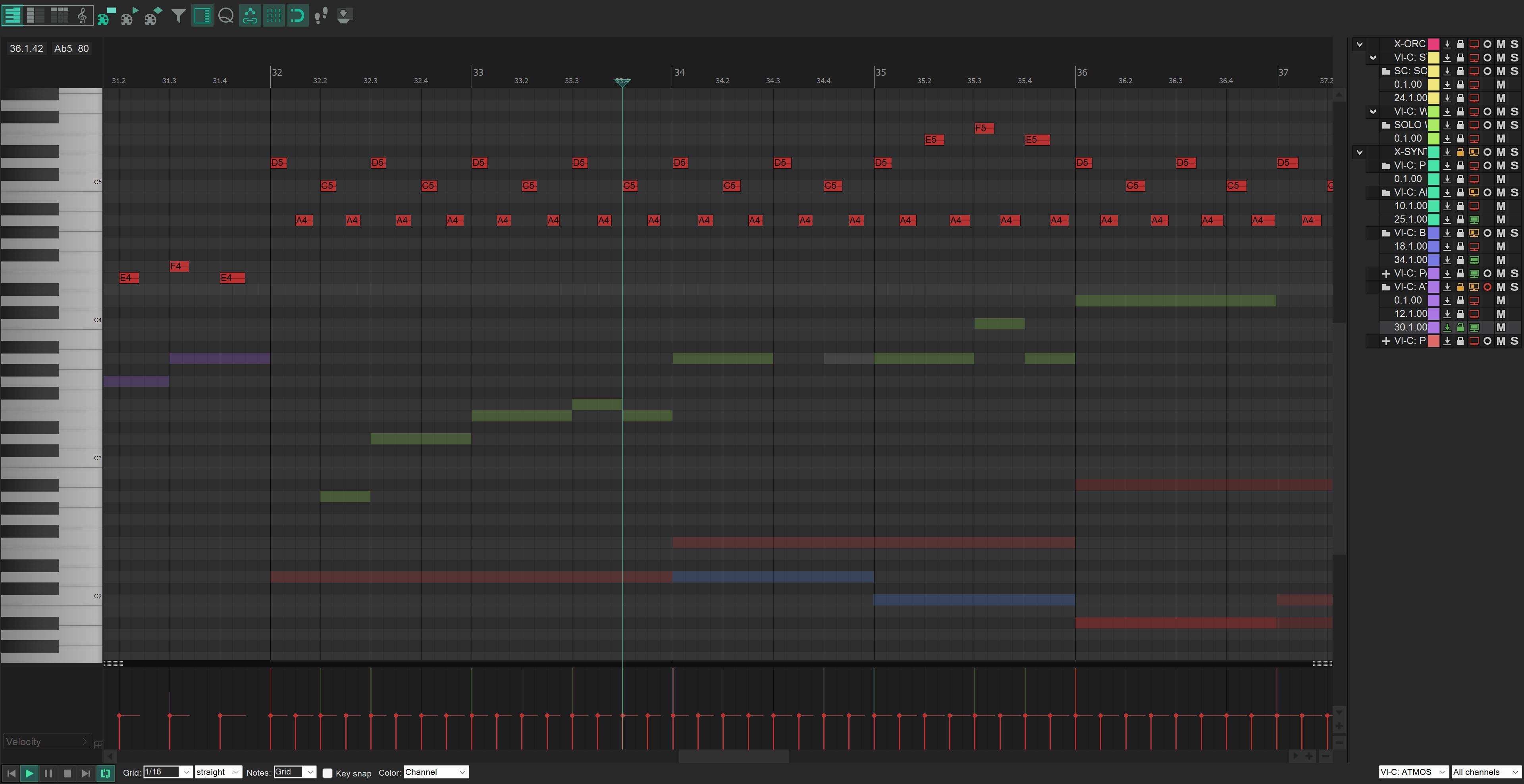Viewport: 1524px width, 784px height.
Task: Click the C4 piano key label
Action: (98, 321)
